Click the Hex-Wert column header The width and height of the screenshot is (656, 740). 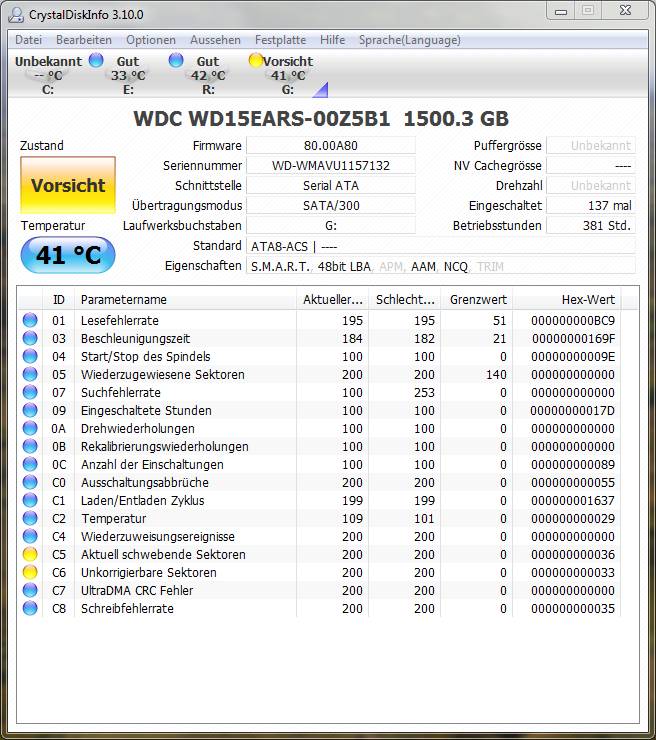(567, 300)
